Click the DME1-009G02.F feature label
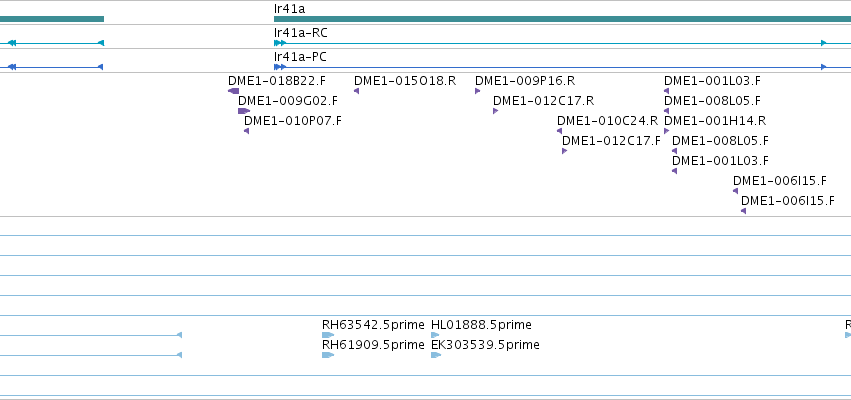Screen dimensions: 851x400 click(288, 101)
